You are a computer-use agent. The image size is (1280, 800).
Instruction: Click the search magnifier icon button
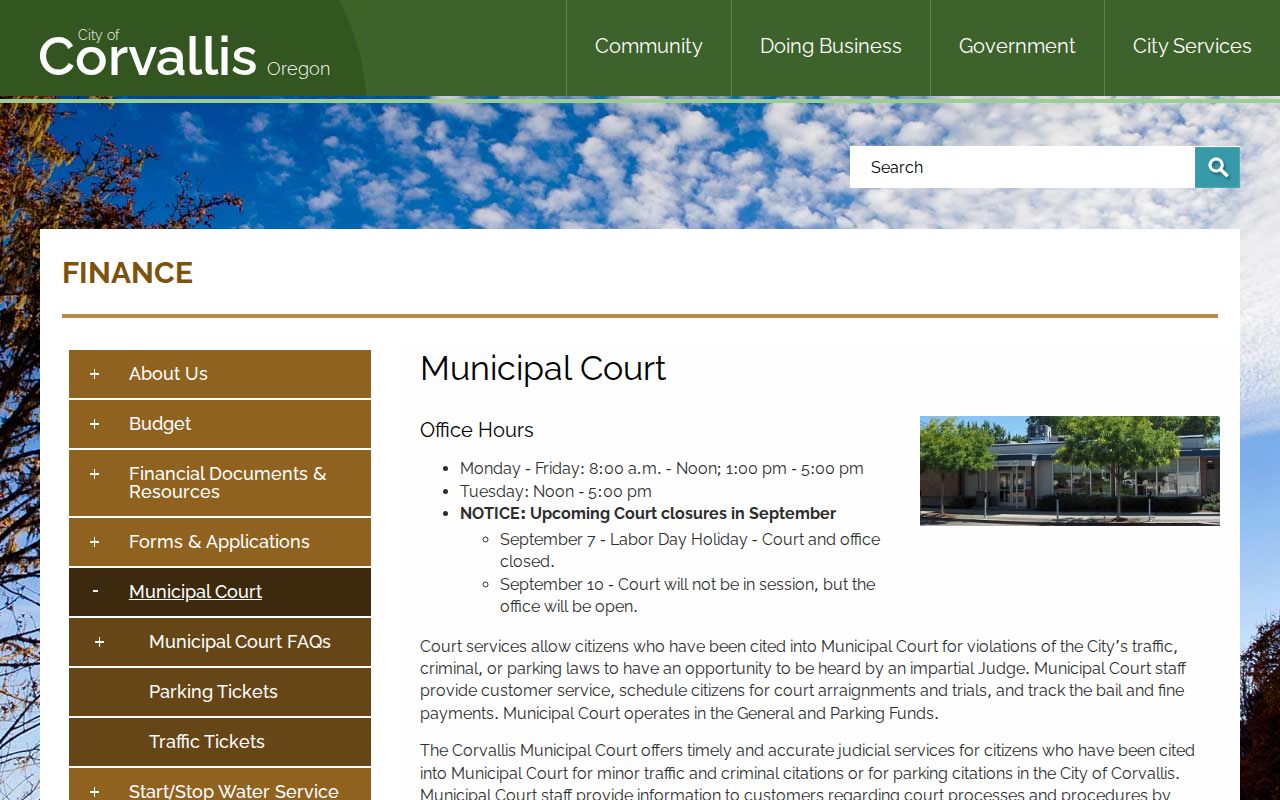pyautogui.click(x=1217, y=167)
